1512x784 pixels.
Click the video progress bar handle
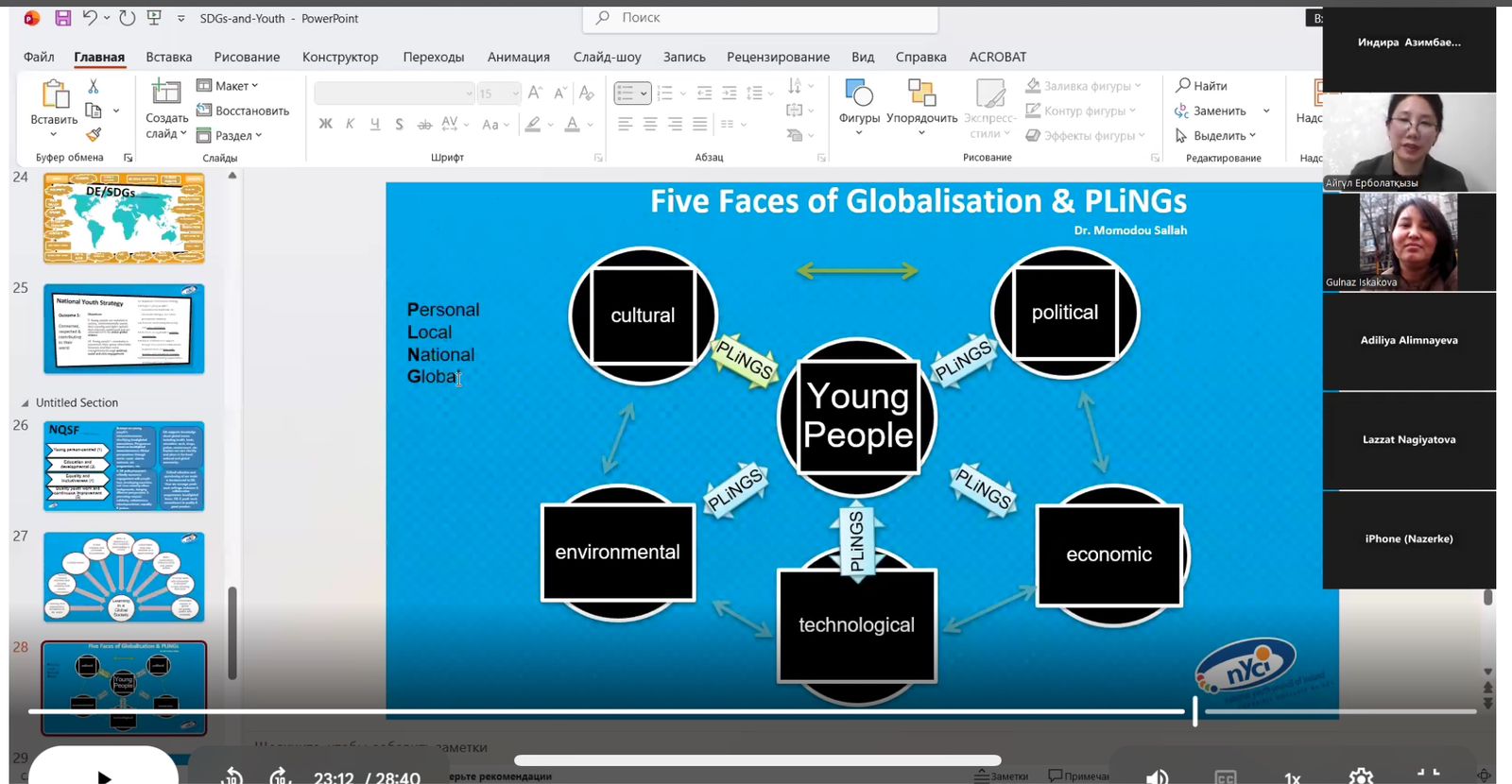tap(1195, 711)
